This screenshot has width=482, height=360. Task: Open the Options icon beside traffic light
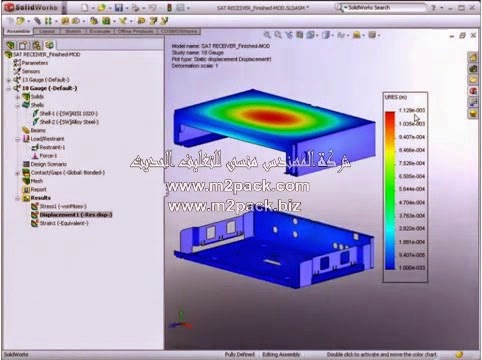180,7
